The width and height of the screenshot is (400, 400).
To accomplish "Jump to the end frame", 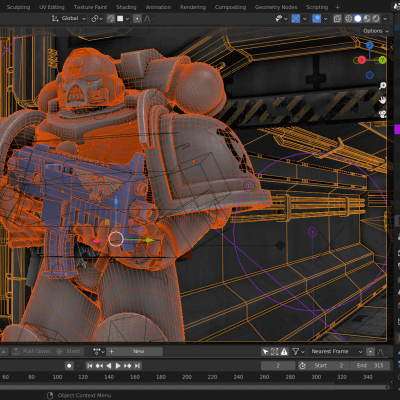I will [x=137, y=366].
